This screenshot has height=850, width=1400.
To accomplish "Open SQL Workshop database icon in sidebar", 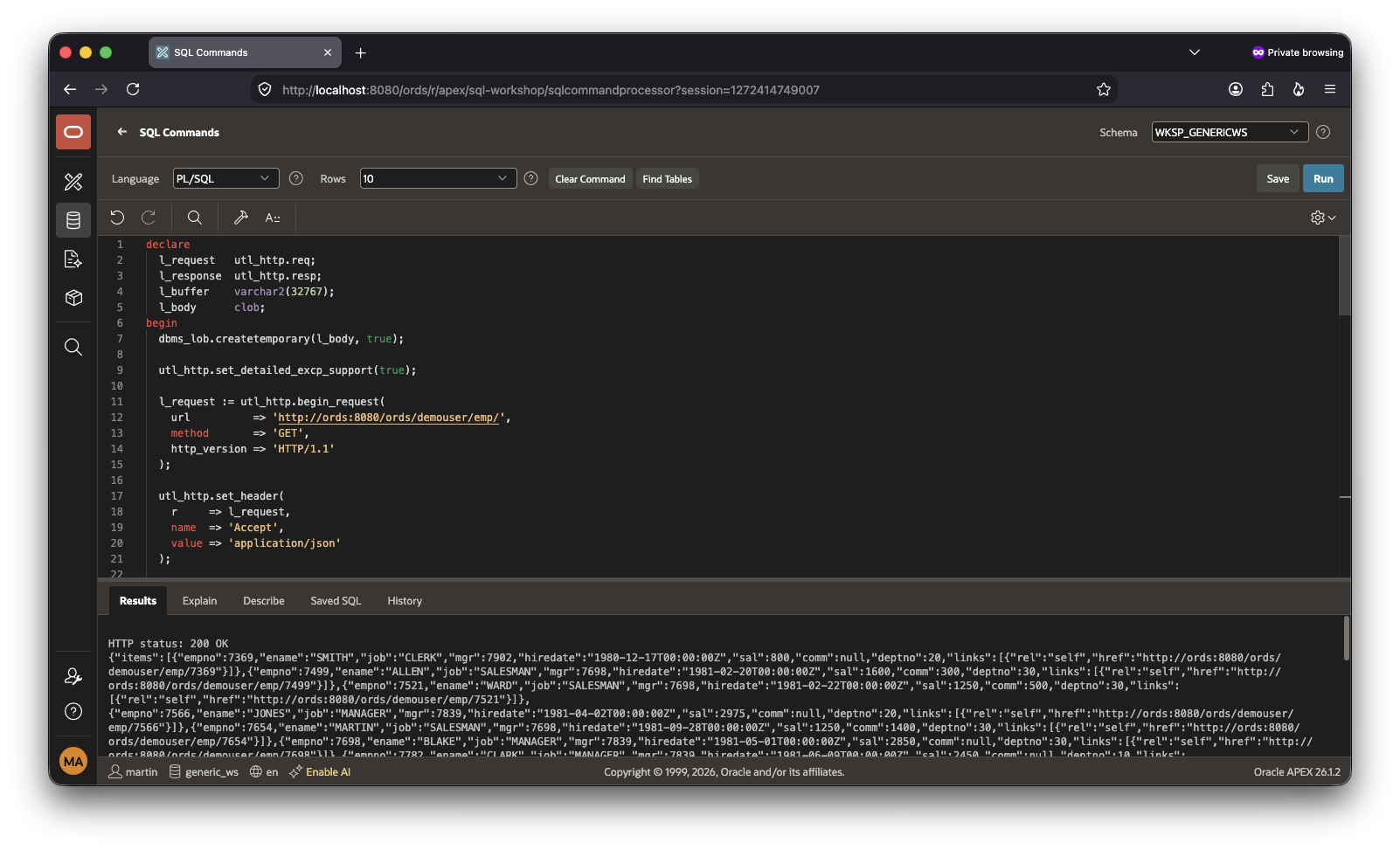I will 73,220.
